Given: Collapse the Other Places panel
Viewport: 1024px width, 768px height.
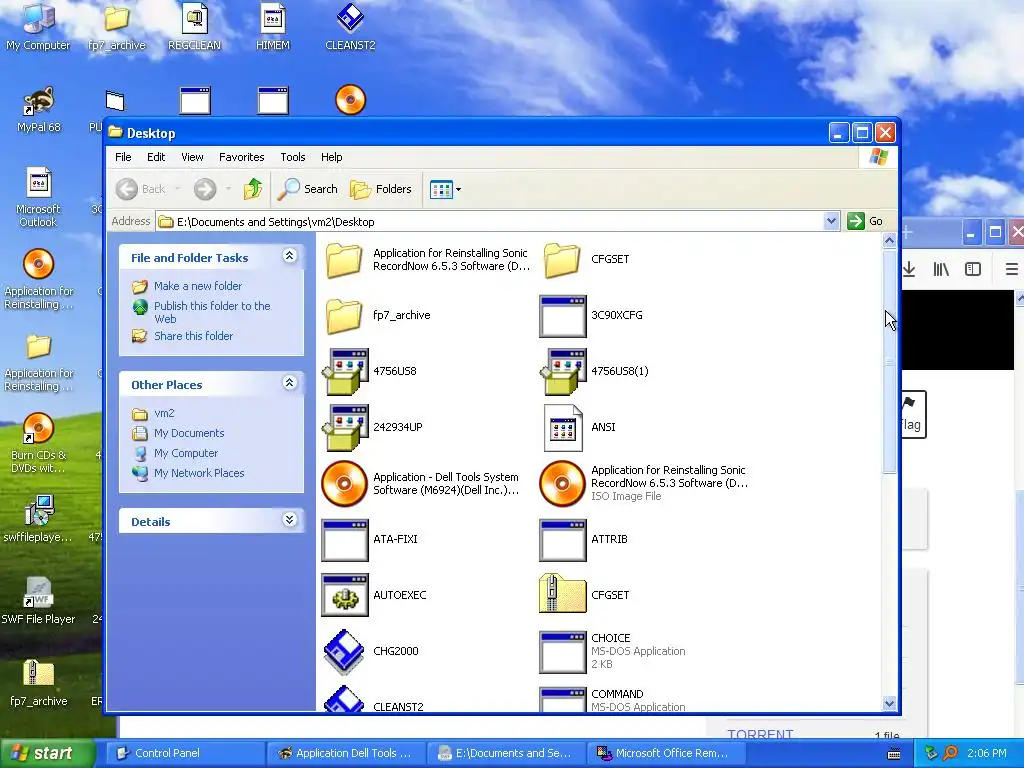Looking at the screenshot, I should tap(289, 383).
